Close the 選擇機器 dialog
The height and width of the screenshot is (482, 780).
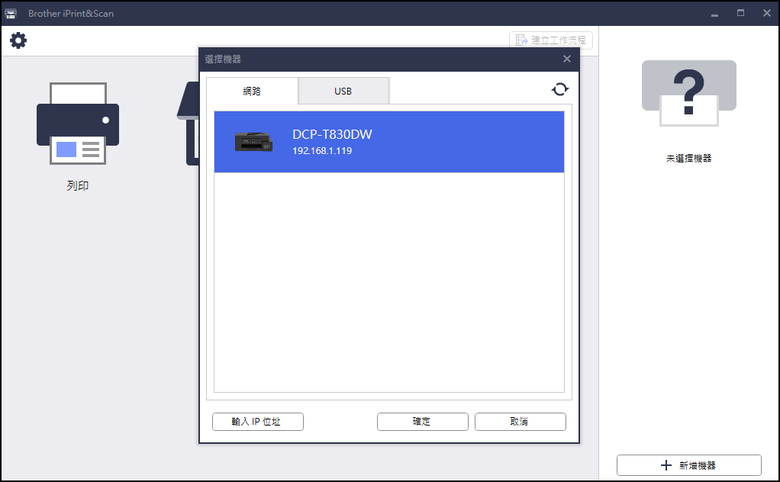567,59
